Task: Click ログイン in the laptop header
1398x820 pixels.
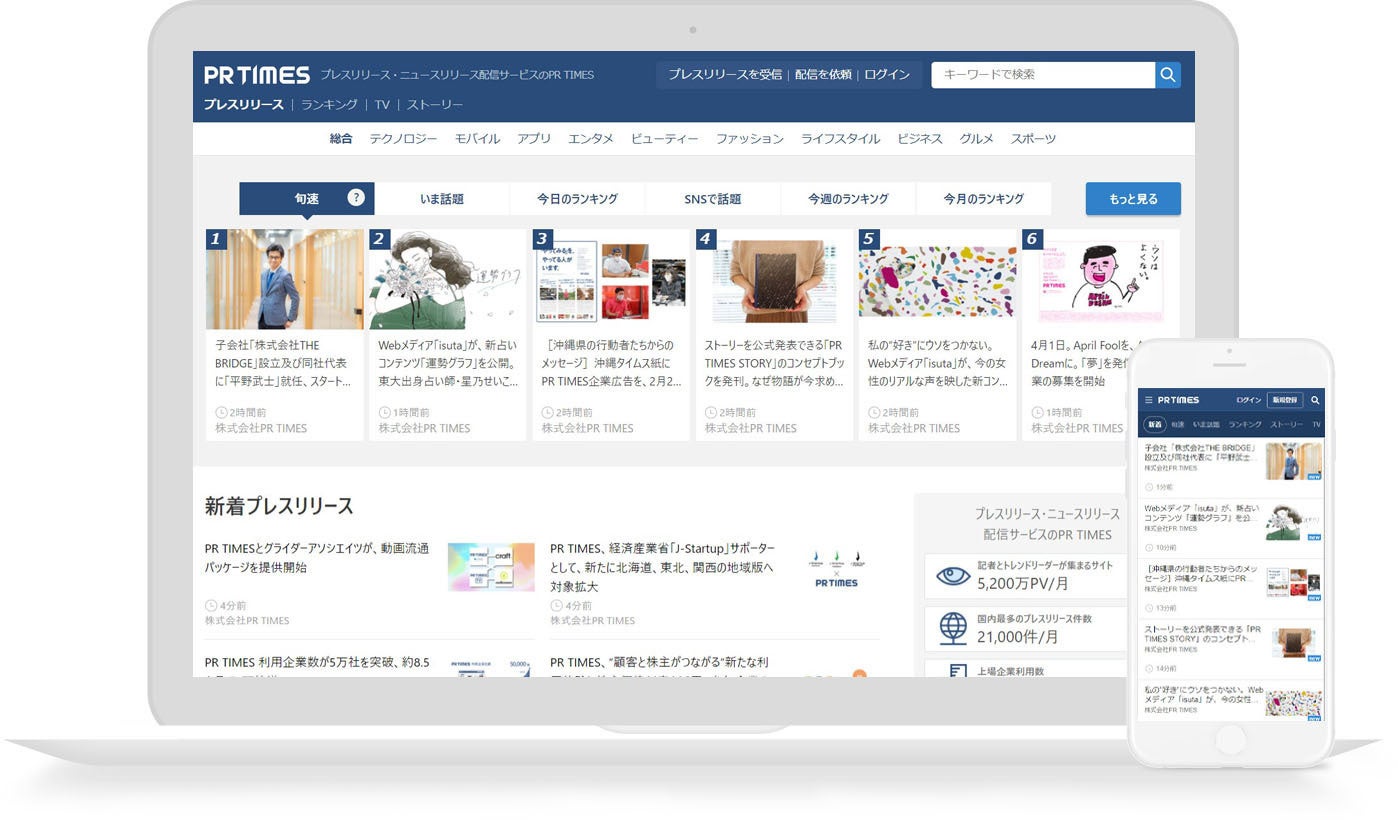Action: (887, 75)
